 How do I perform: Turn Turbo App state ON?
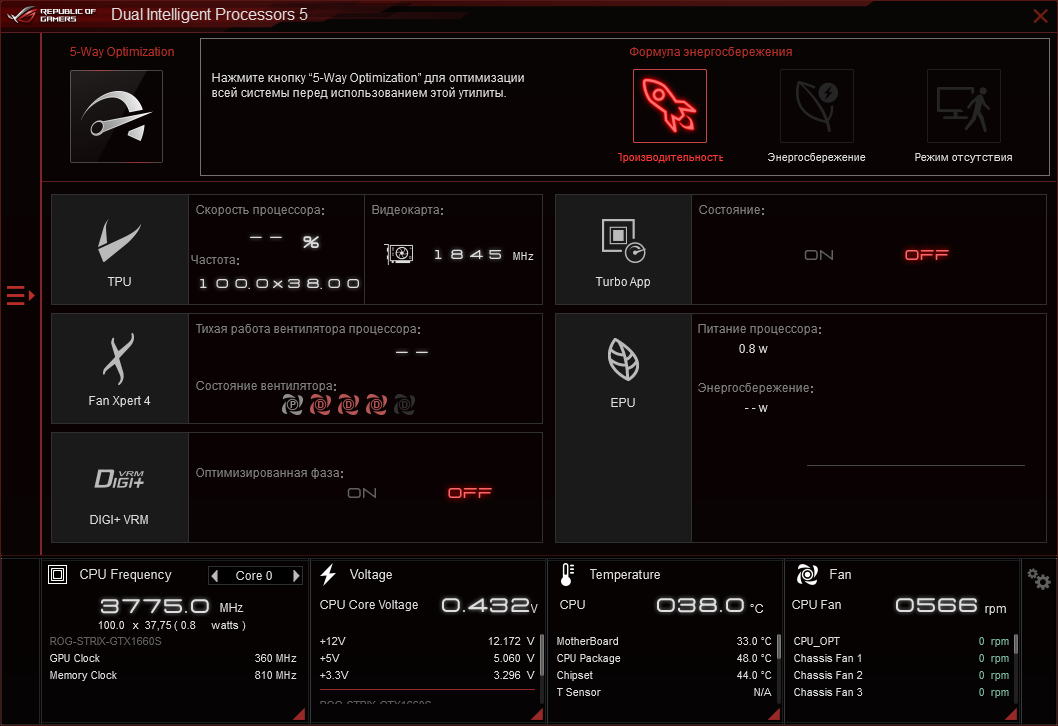click(x=819, y=255)
